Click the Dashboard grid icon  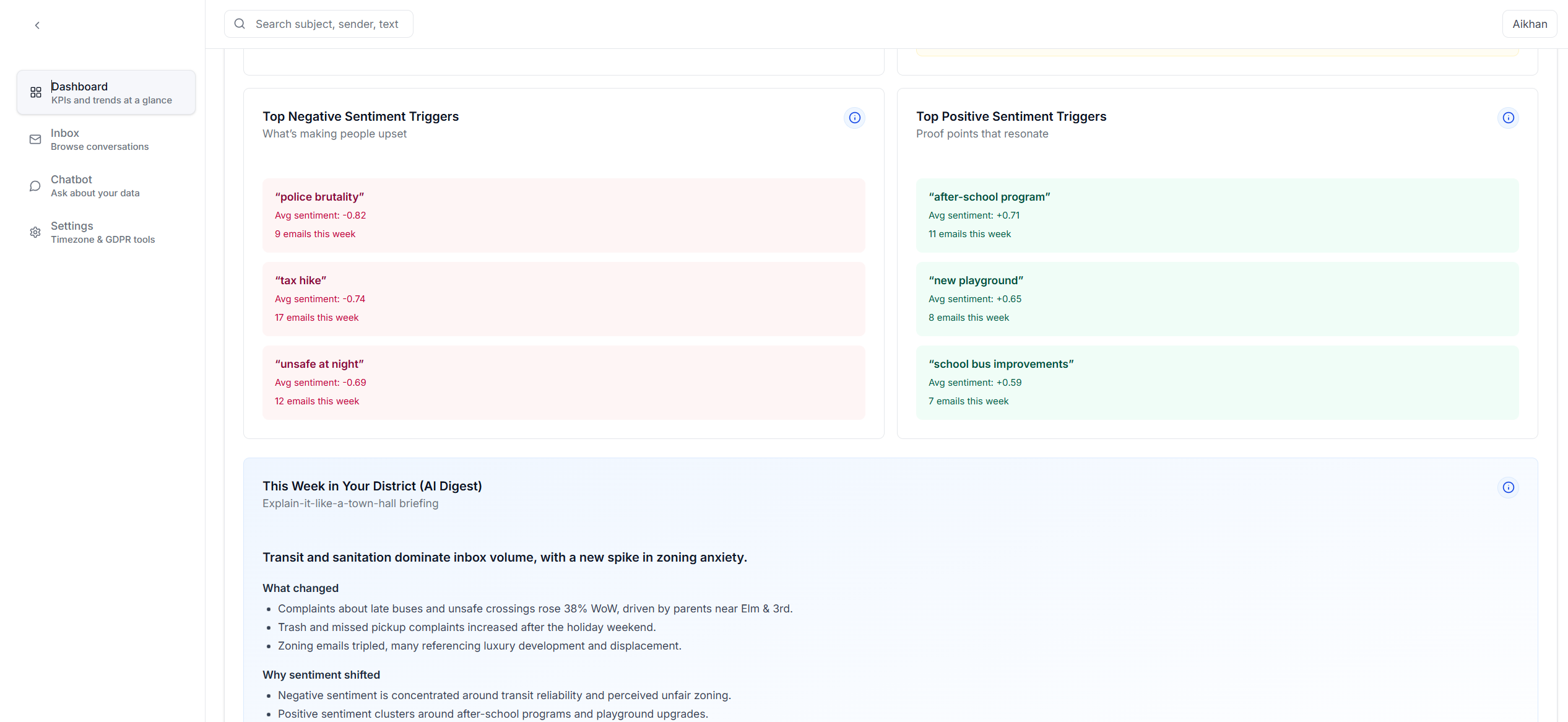[x=36, y=92]
